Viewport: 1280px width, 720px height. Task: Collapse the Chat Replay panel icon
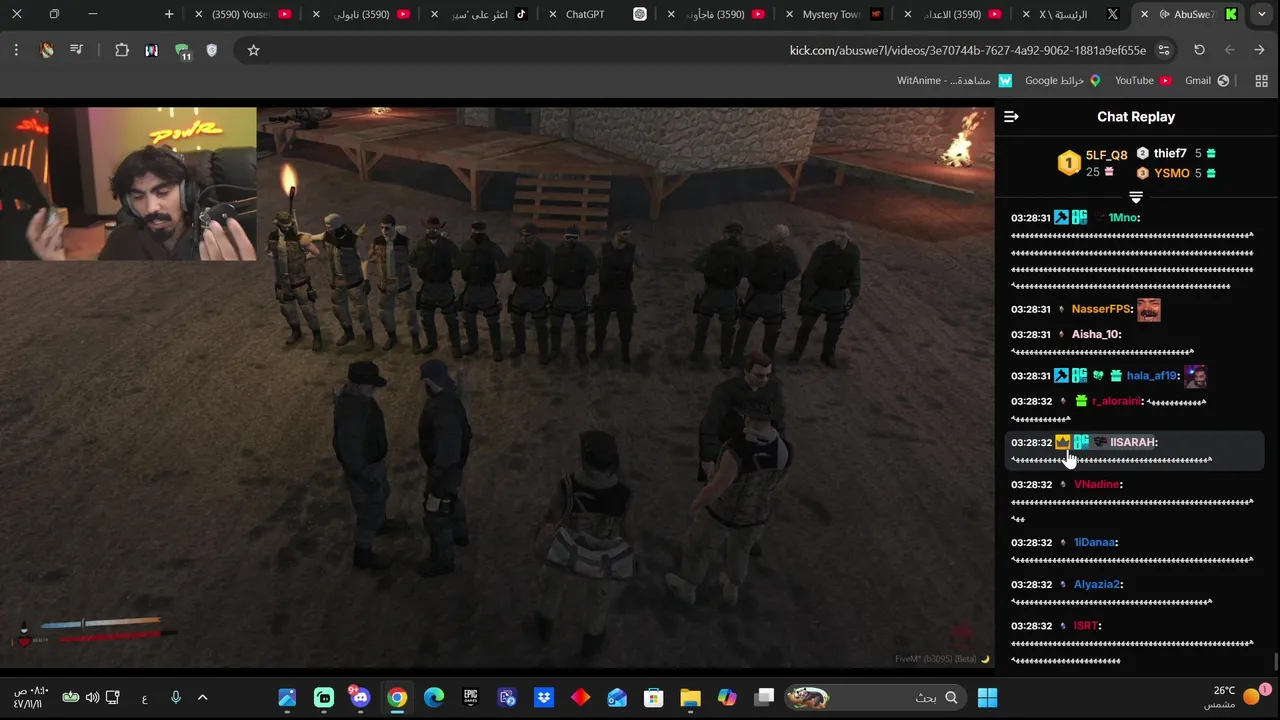(x=1011, y=117)
